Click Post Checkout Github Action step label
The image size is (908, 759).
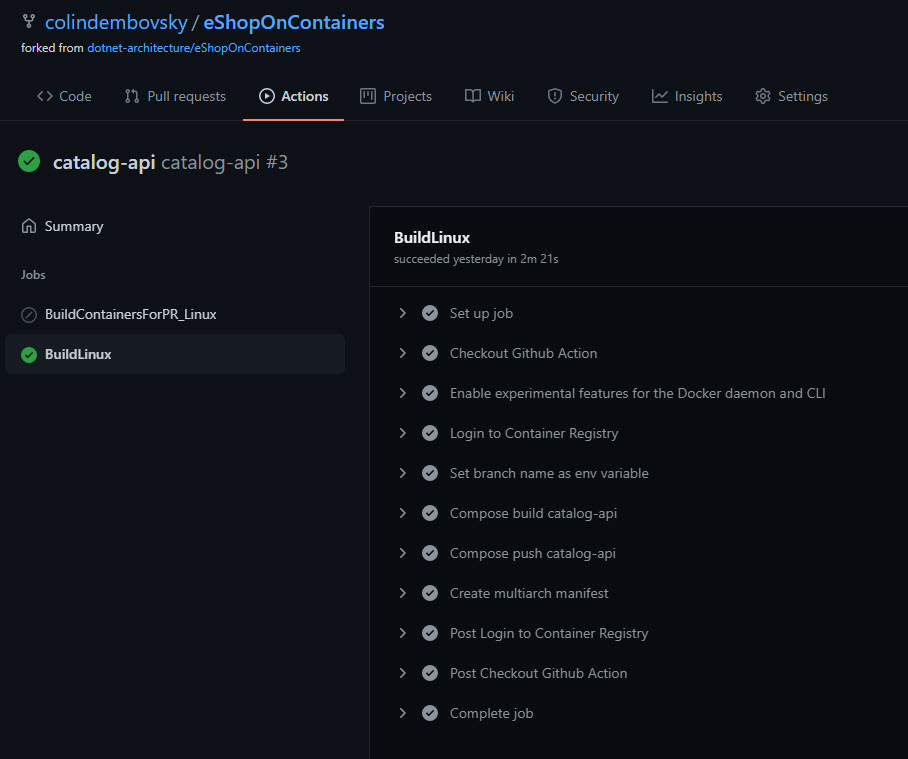coord(539,673)
